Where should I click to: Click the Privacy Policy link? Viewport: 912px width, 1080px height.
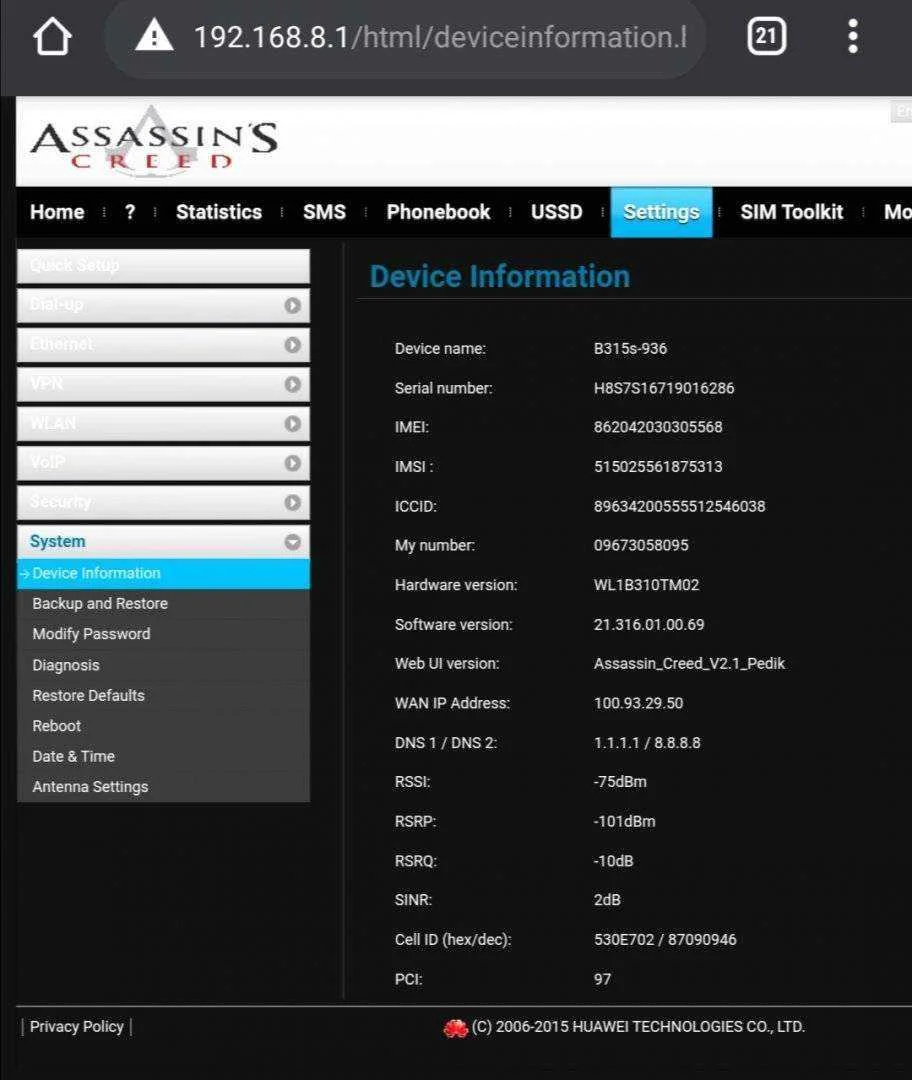(x=76, y=1027)
